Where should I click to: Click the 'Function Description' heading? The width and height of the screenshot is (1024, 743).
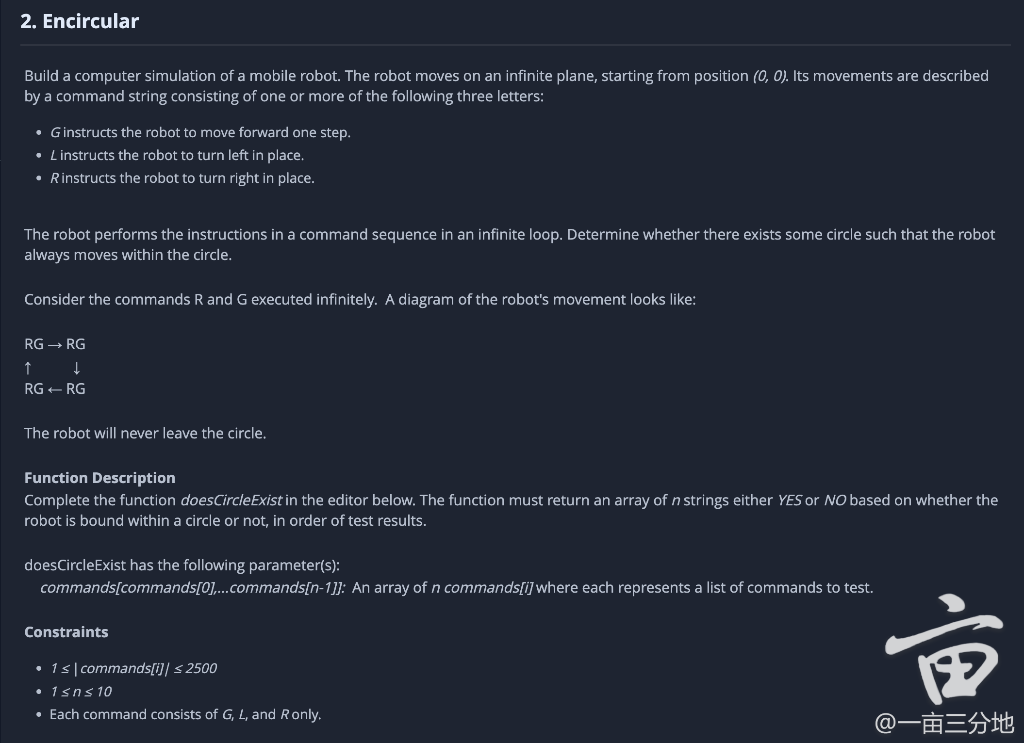pos(100,478)
